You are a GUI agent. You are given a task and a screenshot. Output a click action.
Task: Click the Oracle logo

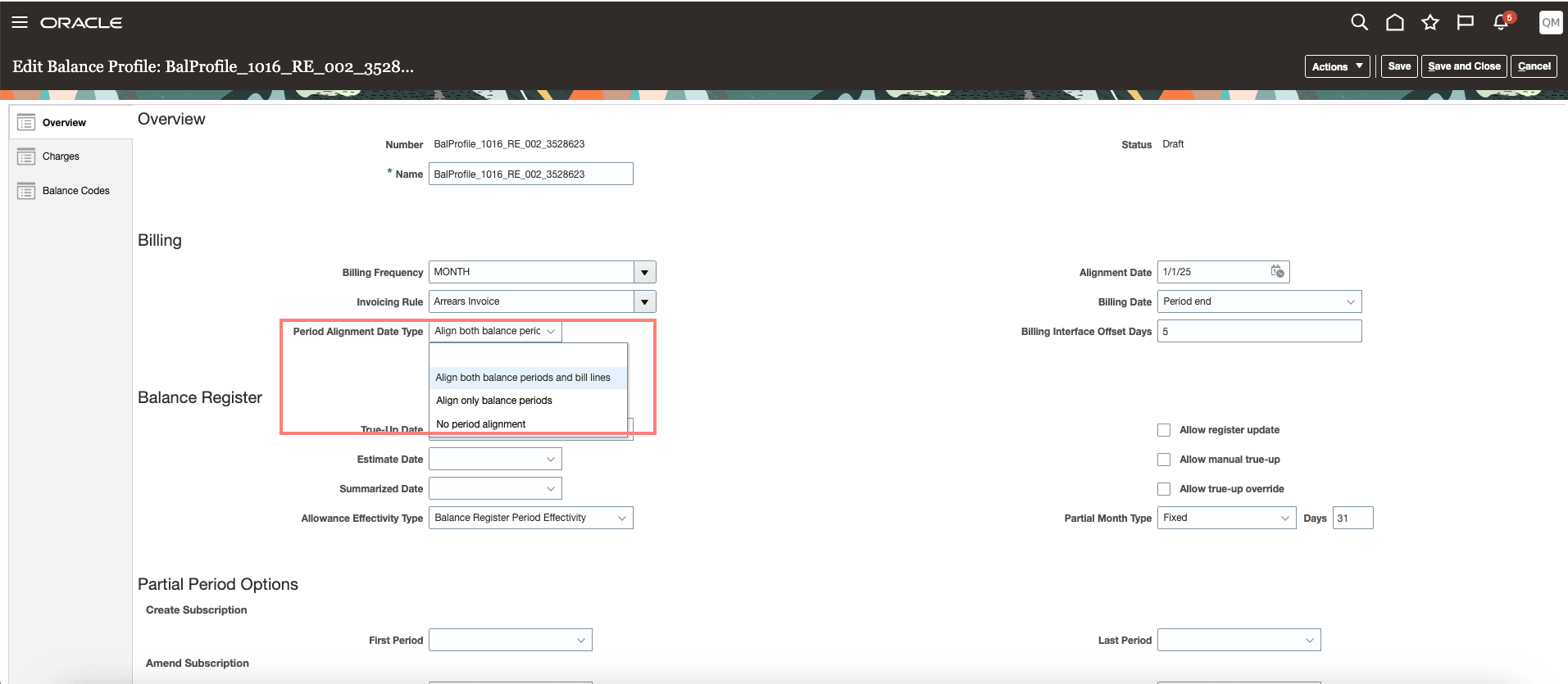tap(81, 23)
